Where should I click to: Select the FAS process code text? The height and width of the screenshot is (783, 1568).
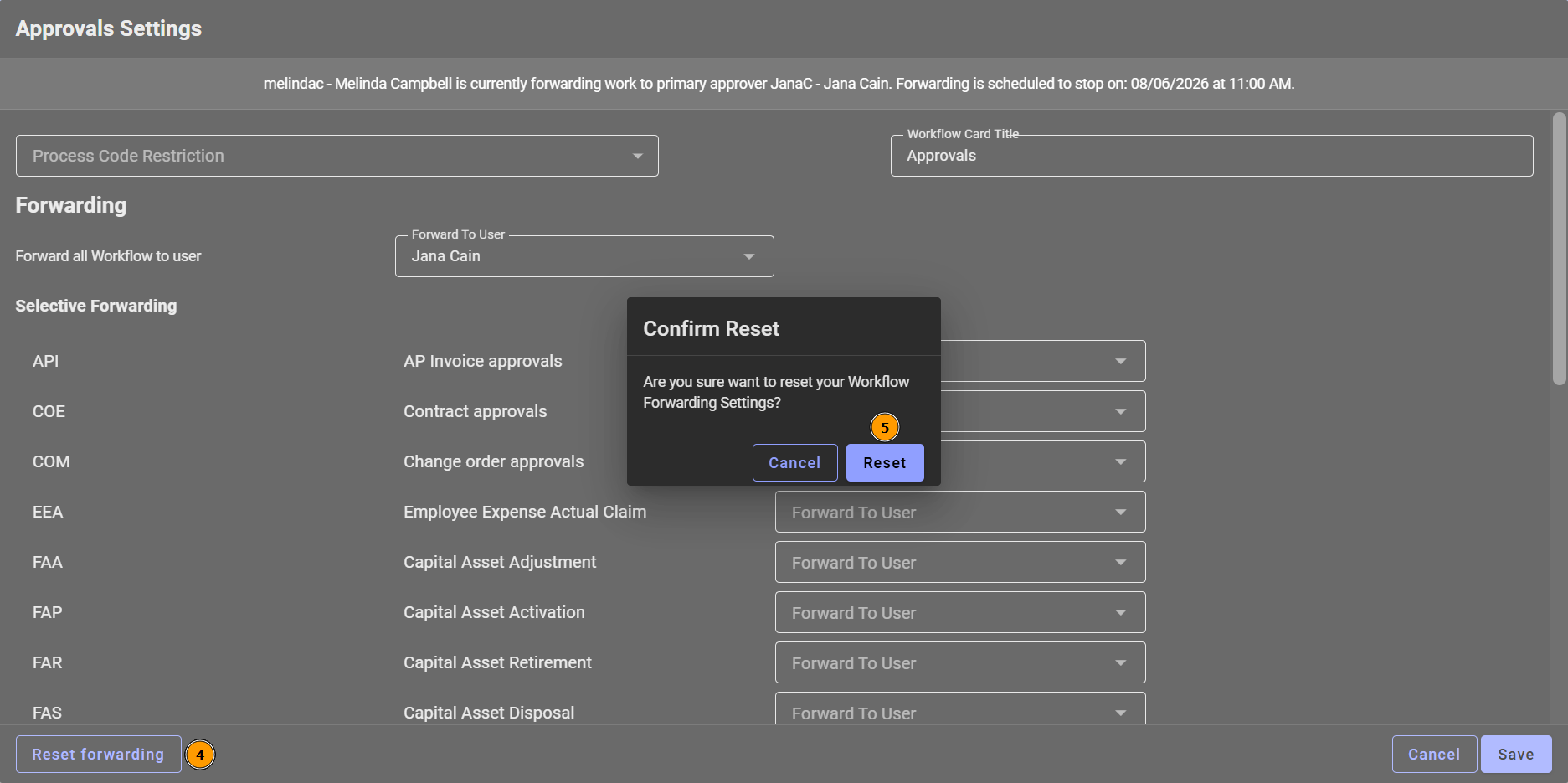47,713
